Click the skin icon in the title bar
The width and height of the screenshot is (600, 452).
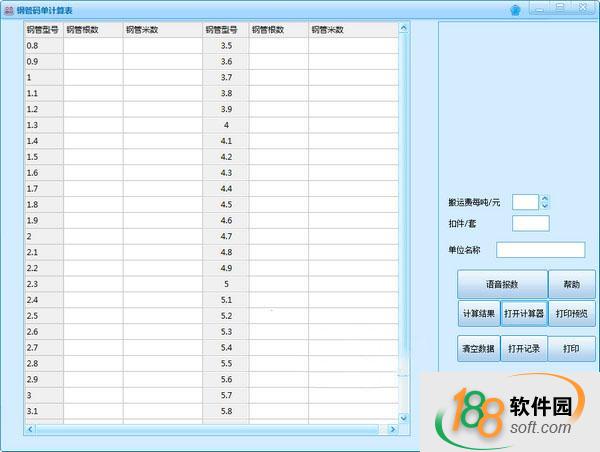pos(515,9)
